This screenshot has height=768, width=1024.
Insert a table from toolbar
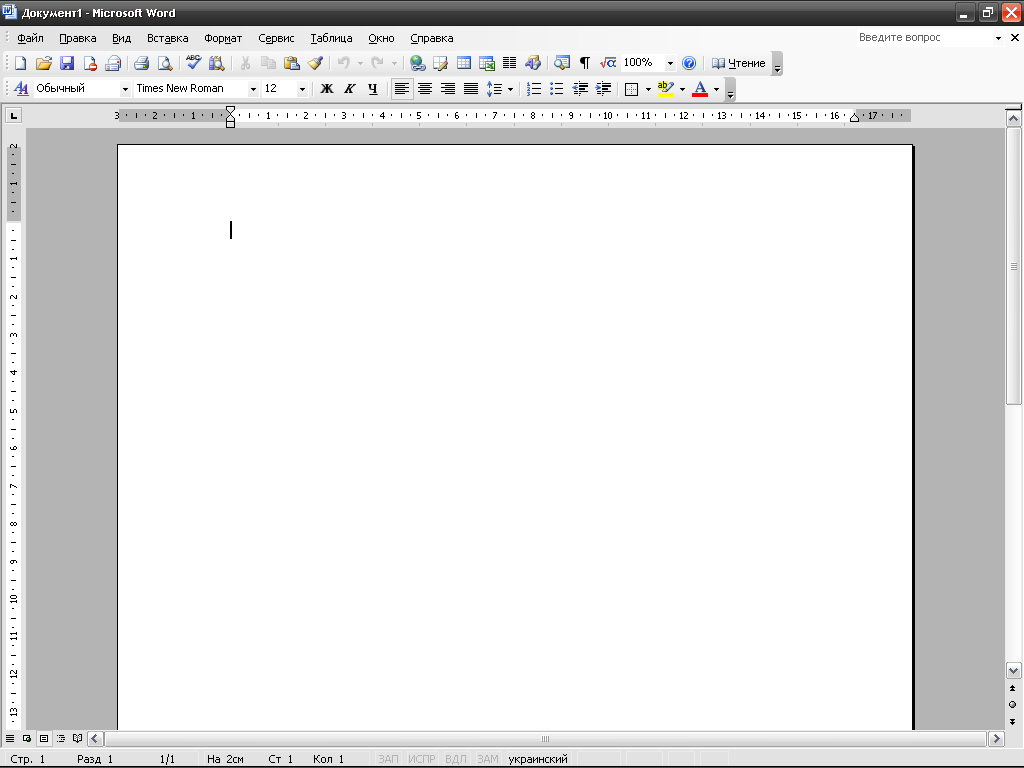tap(464, 63)
